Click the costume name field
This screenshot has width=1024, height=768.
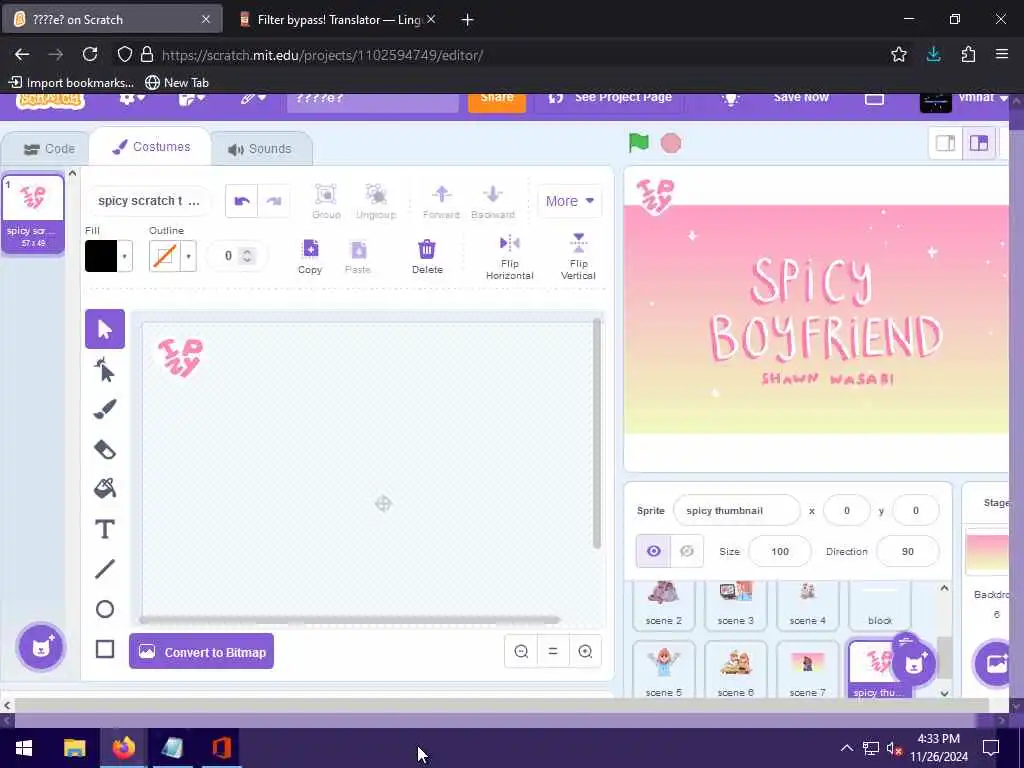149,201
